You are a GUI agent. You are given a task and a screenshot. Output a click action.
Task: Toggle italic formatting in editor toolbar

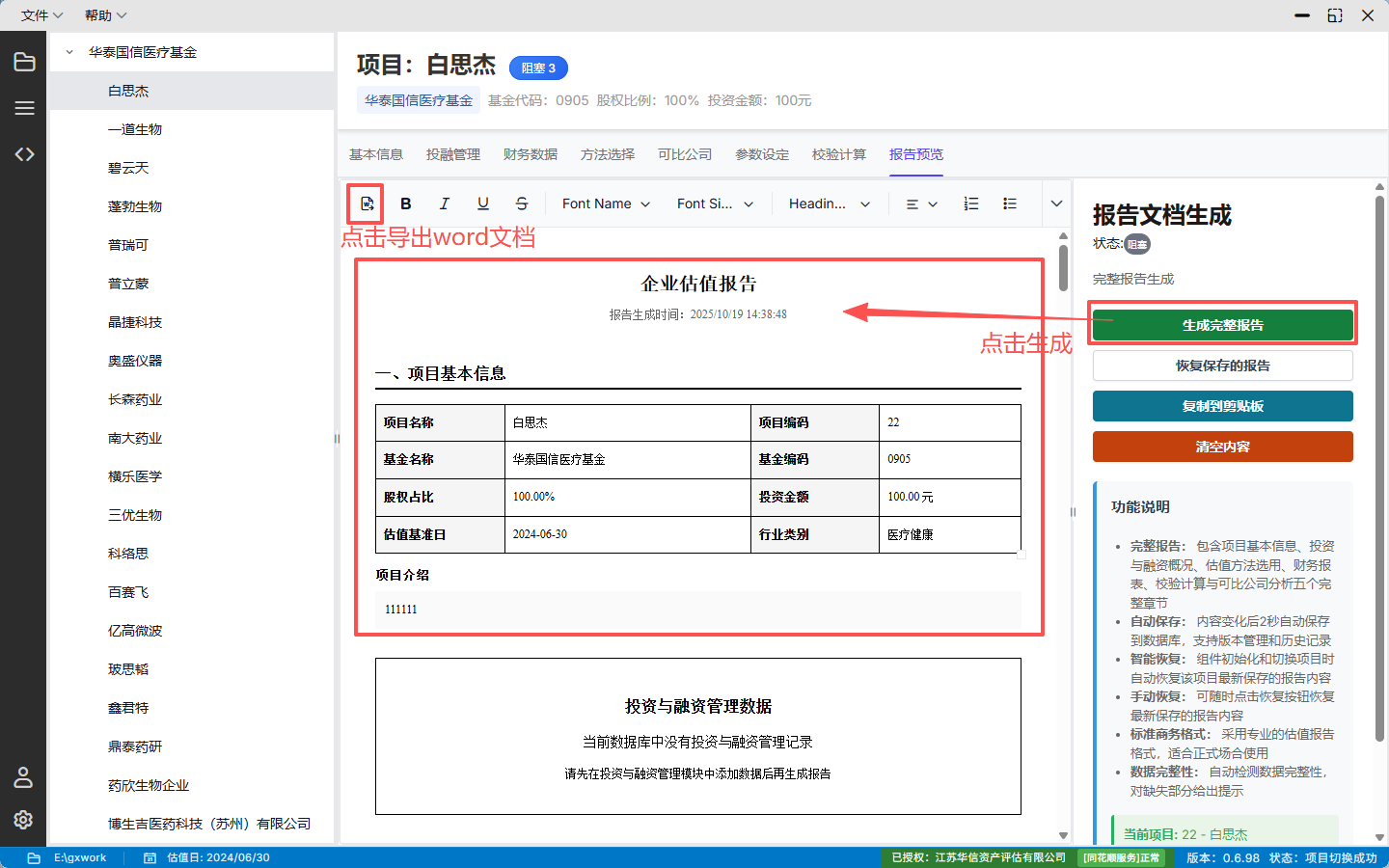pos(444,203)
